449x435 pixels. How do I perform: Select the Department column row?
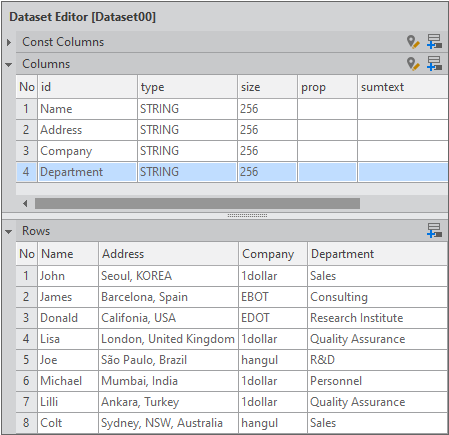point(232,172)
